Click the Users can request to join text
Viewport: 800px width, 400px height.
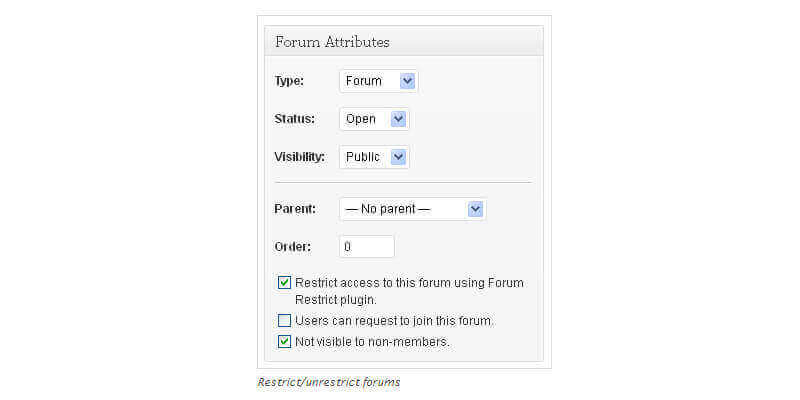(394, 321)
